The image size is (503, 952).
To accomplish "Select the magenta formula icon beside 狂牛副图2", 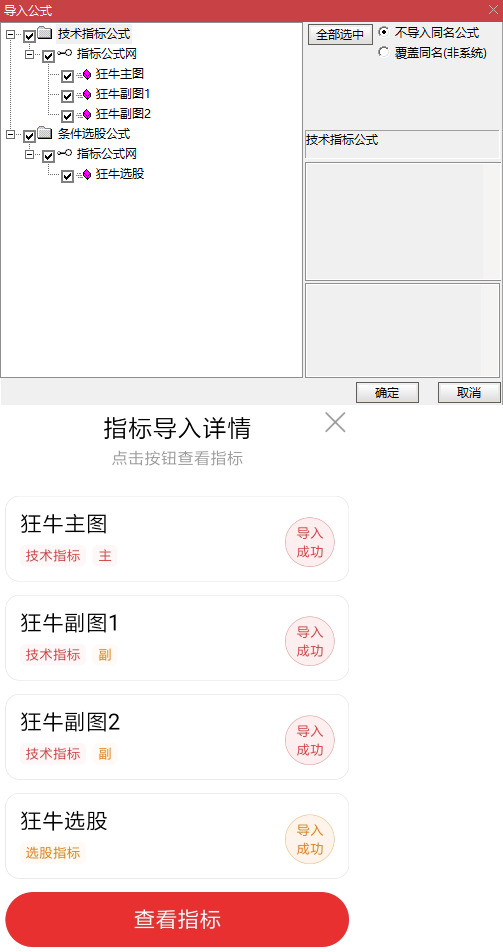I will tap(87, 114).
